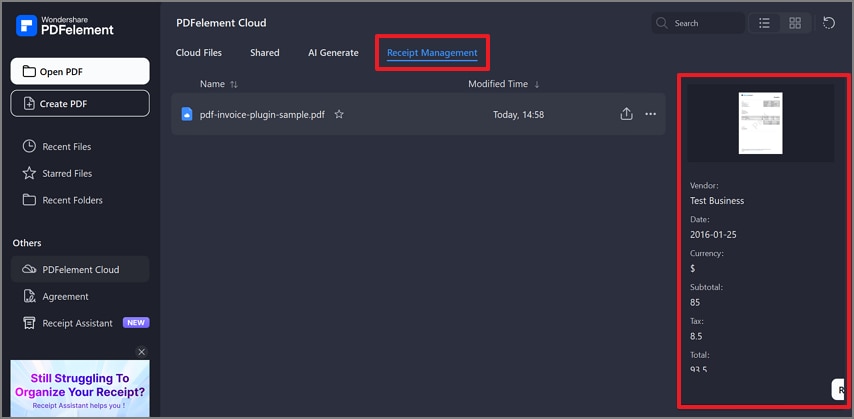Open Recent Files in sidebar
Viewport: 854px width, 419px height.
coord(66,147)
